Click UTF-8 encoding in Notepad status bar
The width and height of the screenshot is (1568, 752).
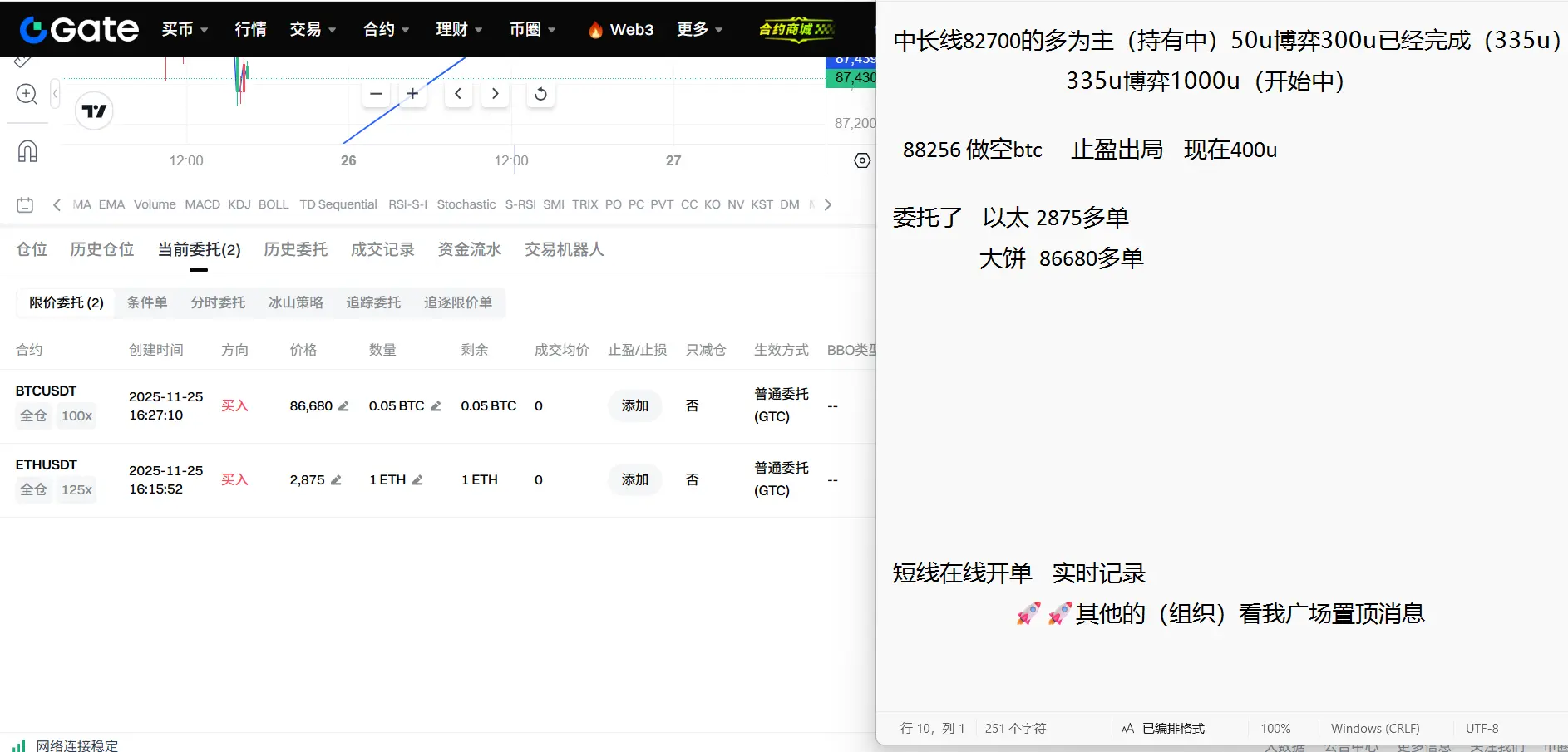pyautogui.click(x=1482, y=729)
